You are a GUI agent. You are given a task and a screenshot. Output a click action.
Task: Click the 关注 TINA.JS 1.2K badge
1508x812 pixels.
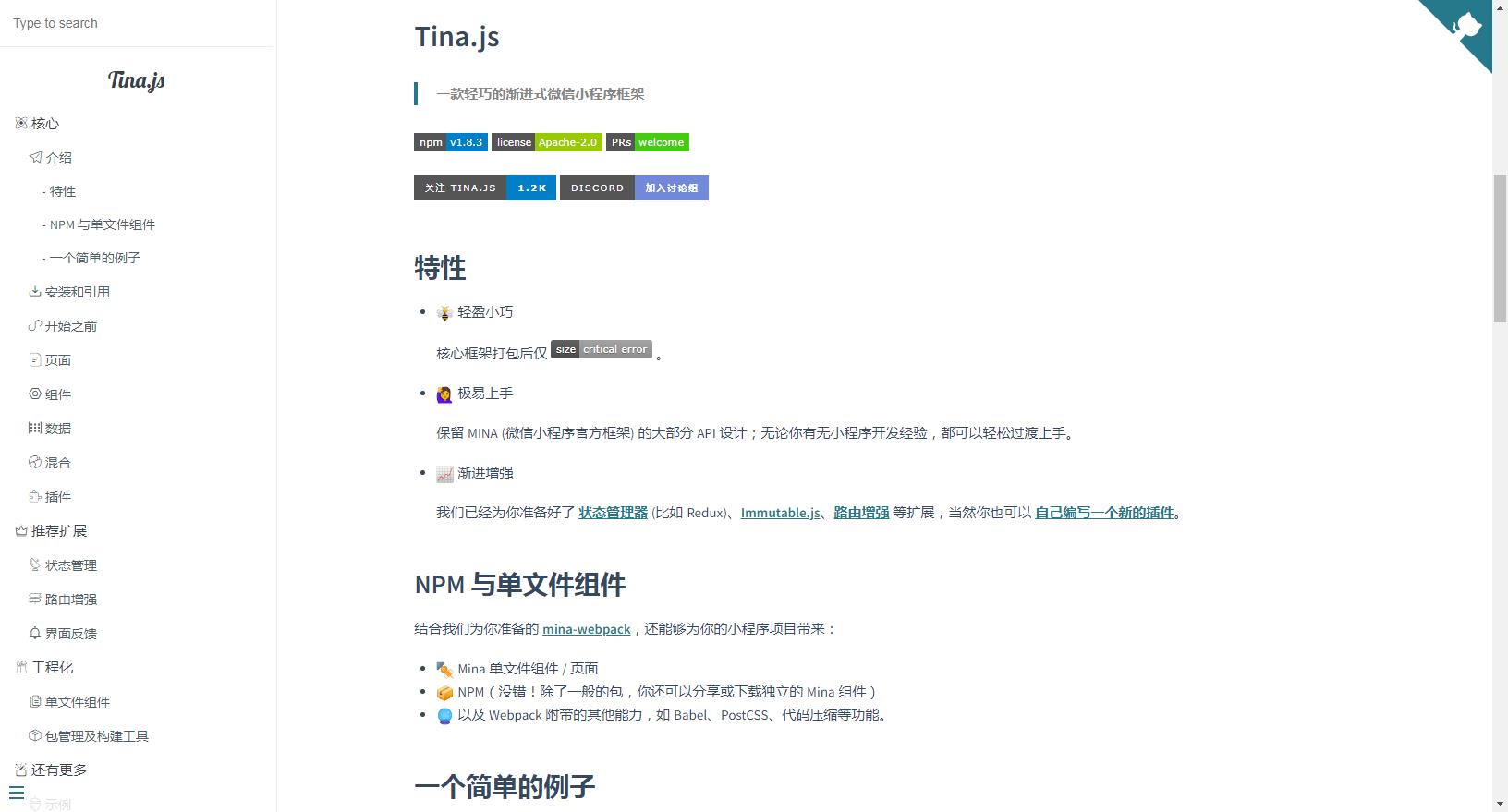tap(485, 188)
